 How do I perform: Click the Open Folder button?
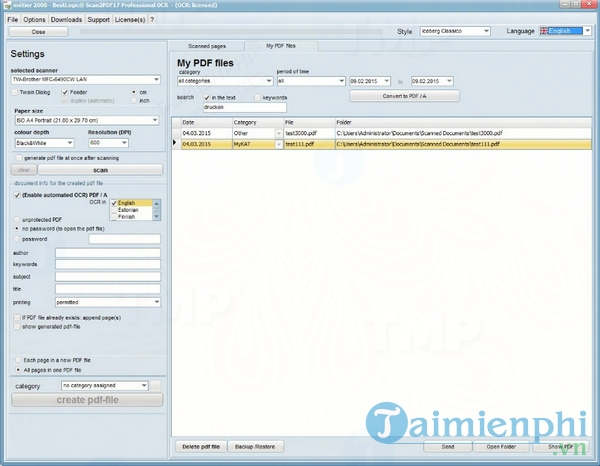click(x=501, y=446)
